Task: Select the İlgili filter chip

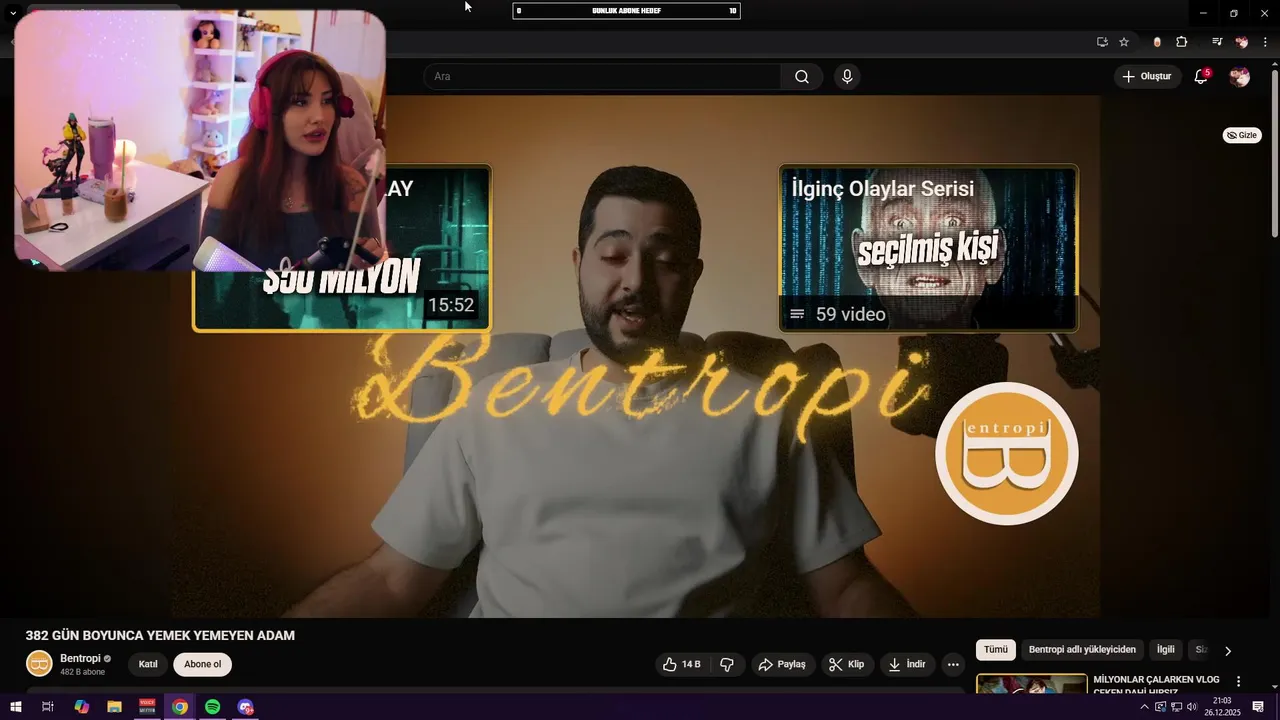Action: click(1166, 650)
